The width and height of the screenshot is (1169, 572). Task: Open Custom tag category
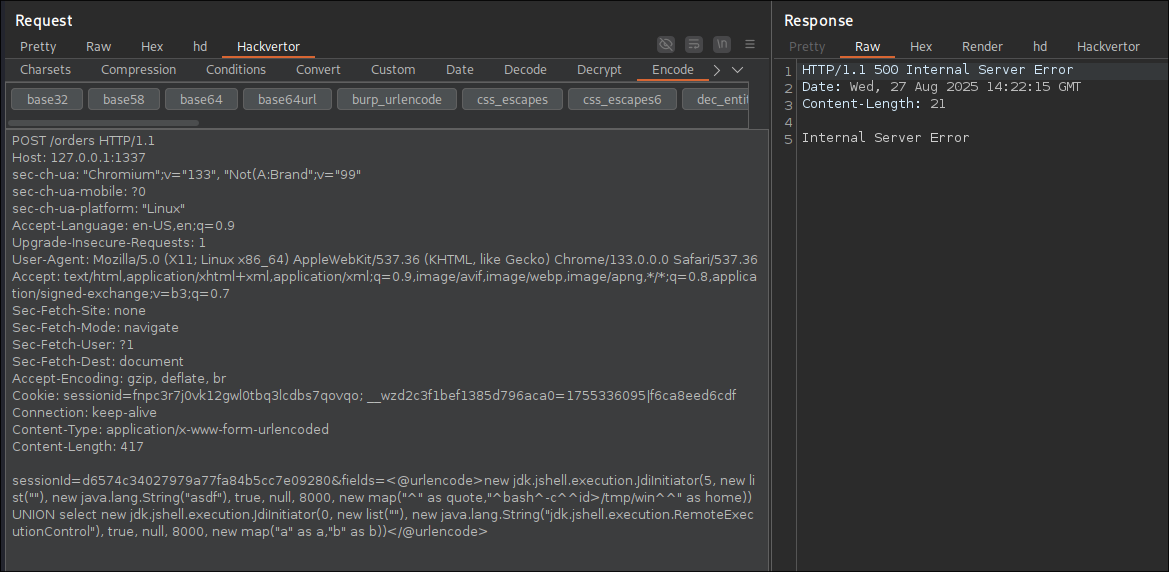(393, 69)
